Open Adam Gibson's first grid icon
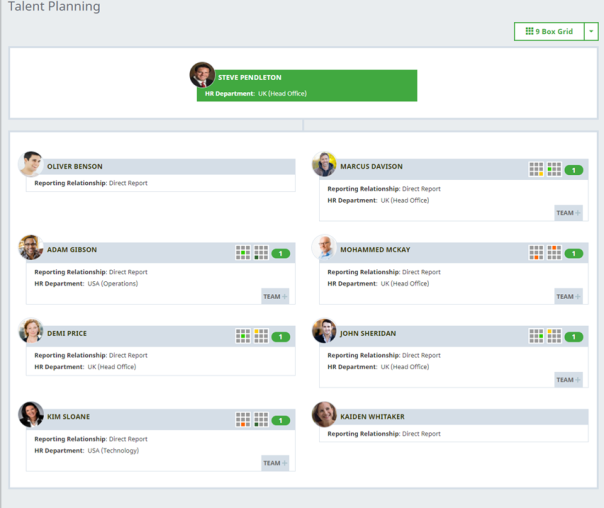 point(243,253)
